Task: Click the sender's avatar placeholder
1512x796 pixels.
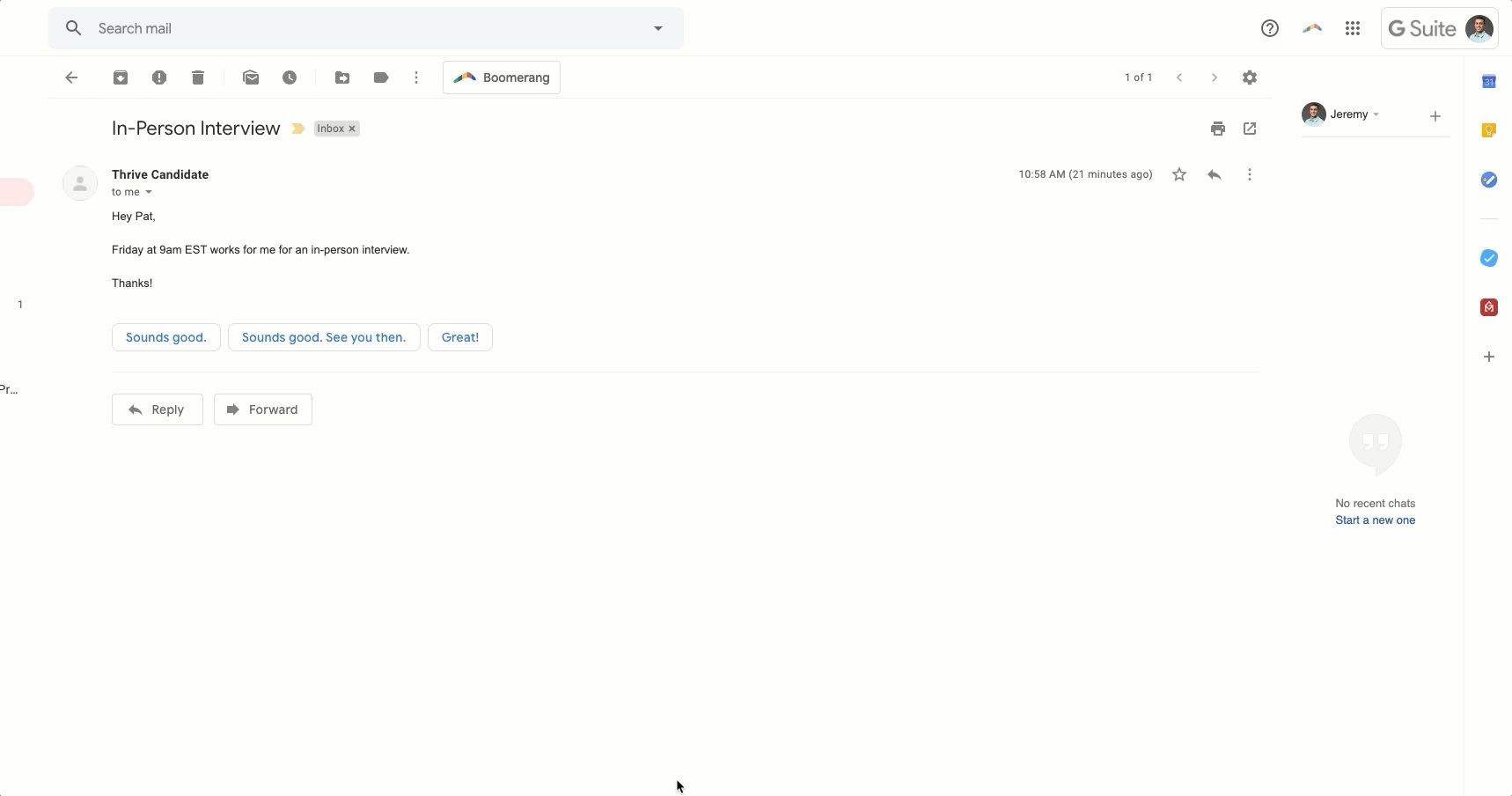Action: coord(80,183)
